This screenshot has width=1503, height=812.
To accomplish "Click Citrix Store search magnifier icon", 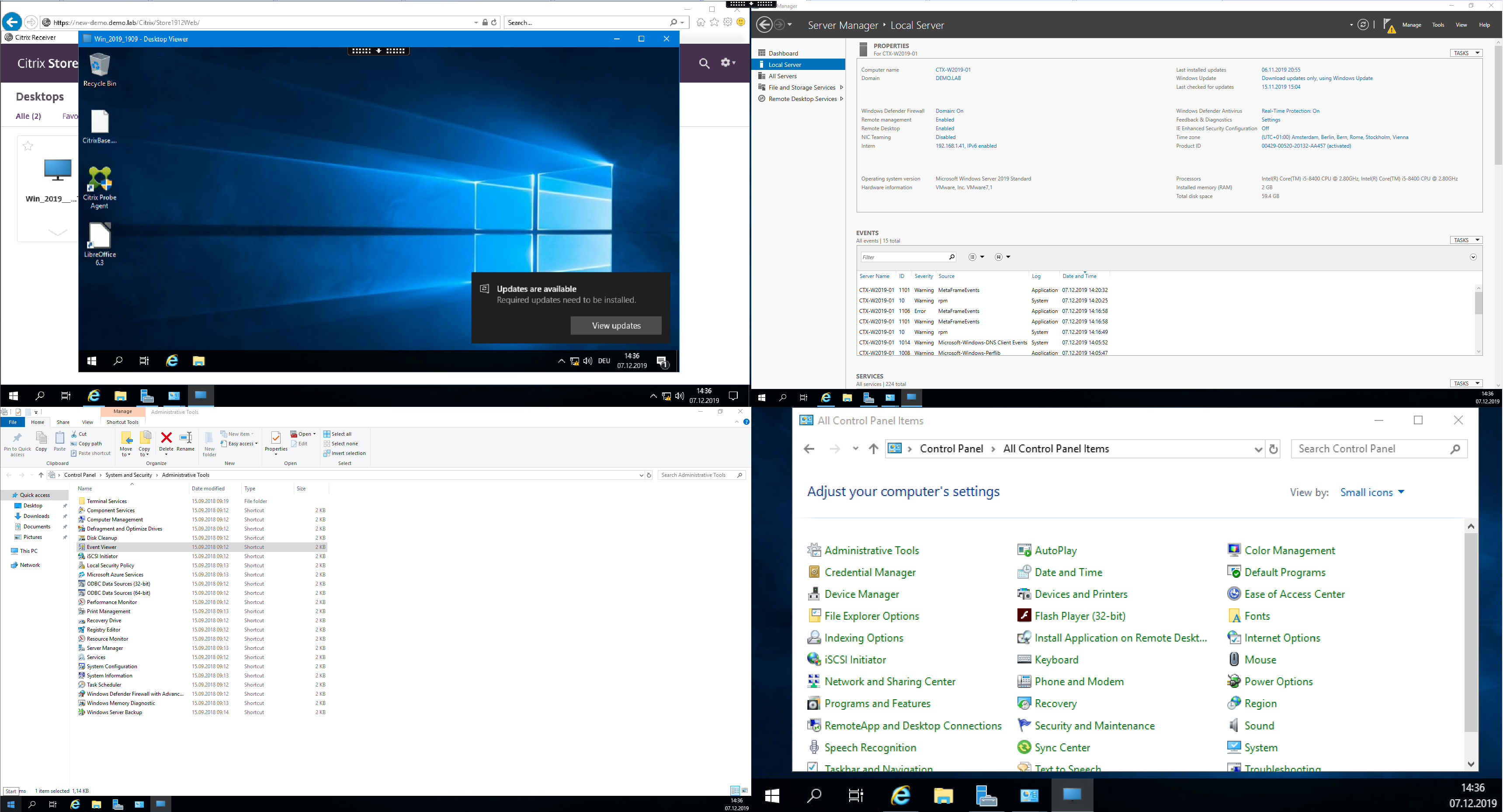I will click(704, 63).
